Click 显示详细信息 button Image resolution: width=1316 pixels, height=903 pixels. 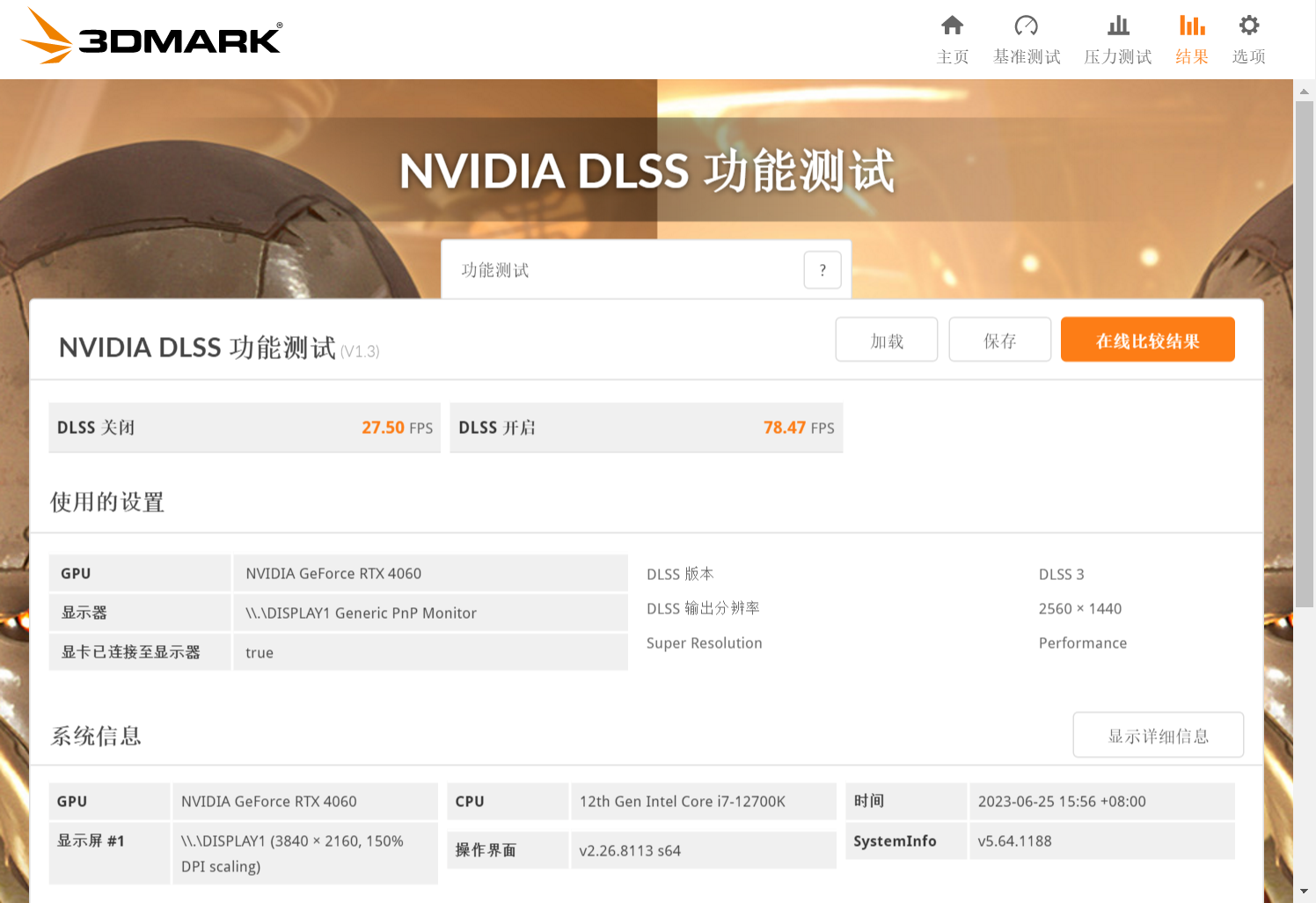(1159, 735)
